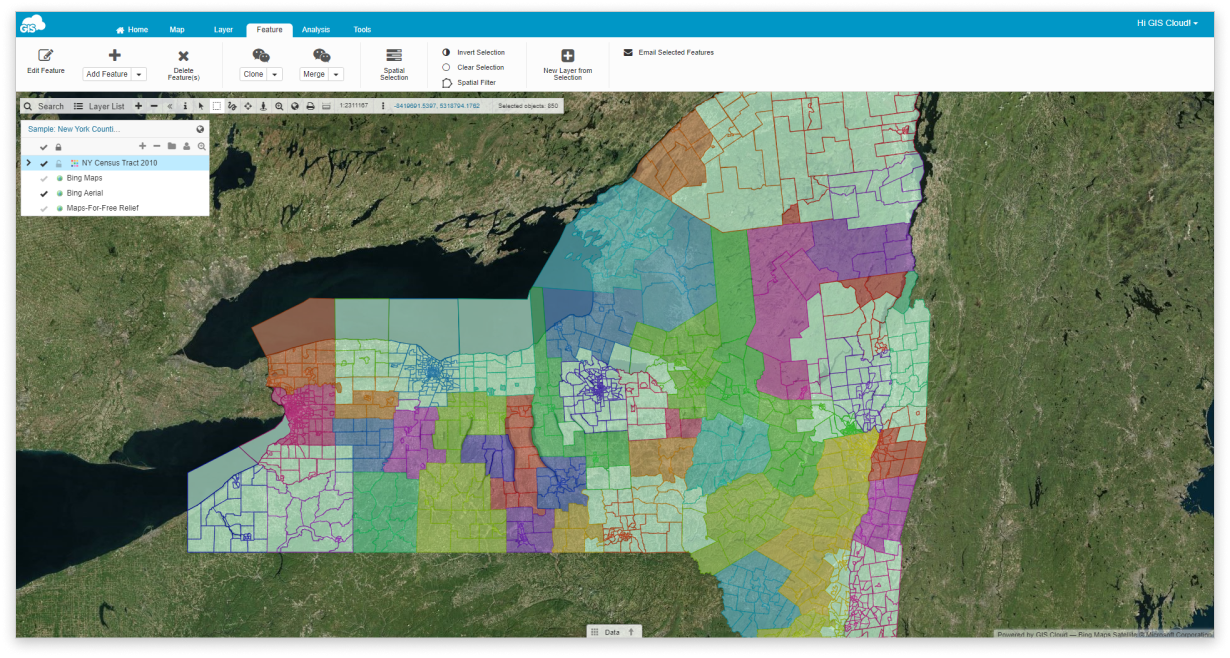1230x658 pixels.
Task: Enable the Bing Maps layer checkbox
Action: (x=43, y=178)
